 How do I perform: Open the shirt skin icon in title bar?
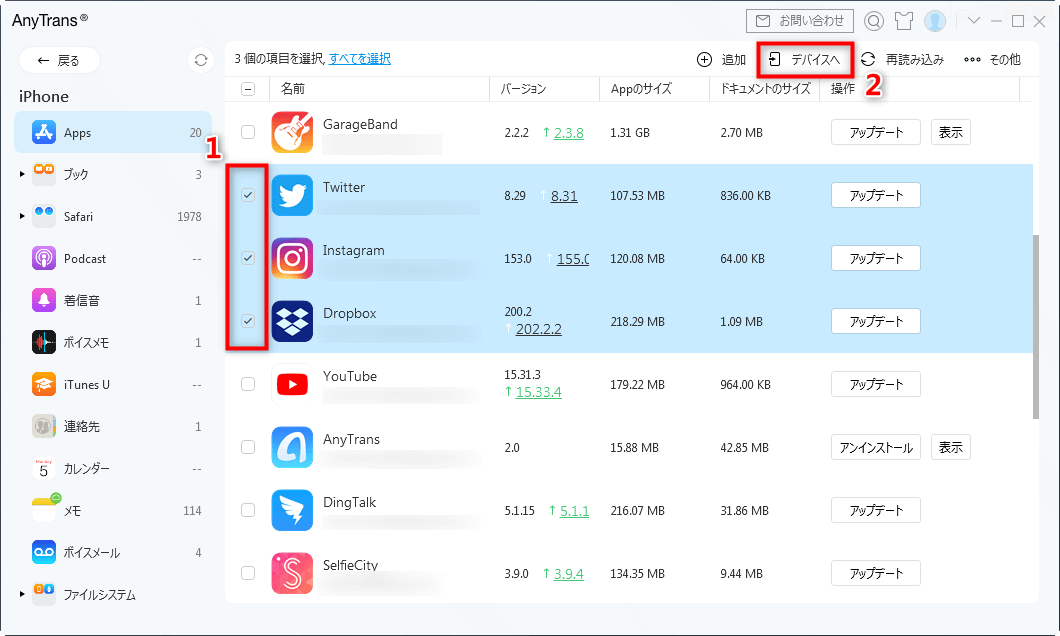(904, 22)
